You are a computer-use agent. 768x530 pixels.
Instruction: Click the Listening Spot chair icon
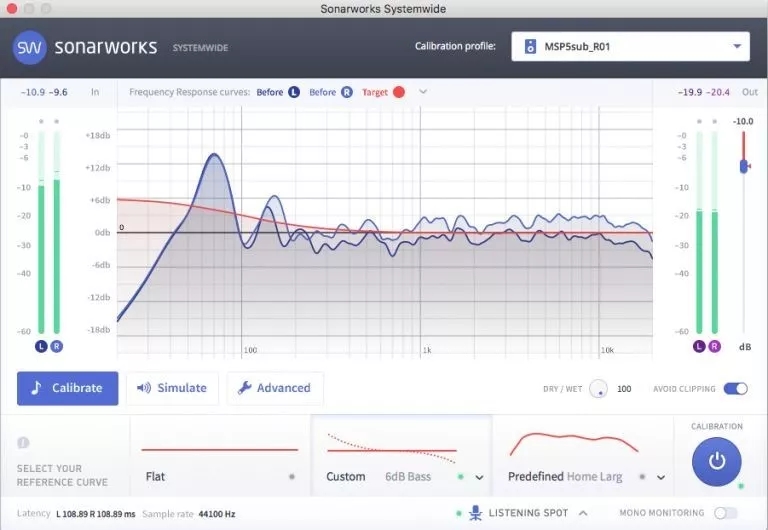tap(474, 513)
